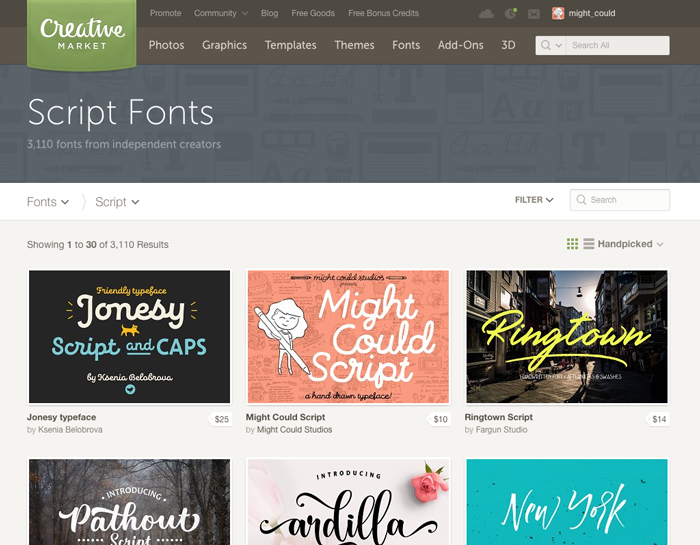Click the 3,110 fonts from independent creators text

point(124,145)
